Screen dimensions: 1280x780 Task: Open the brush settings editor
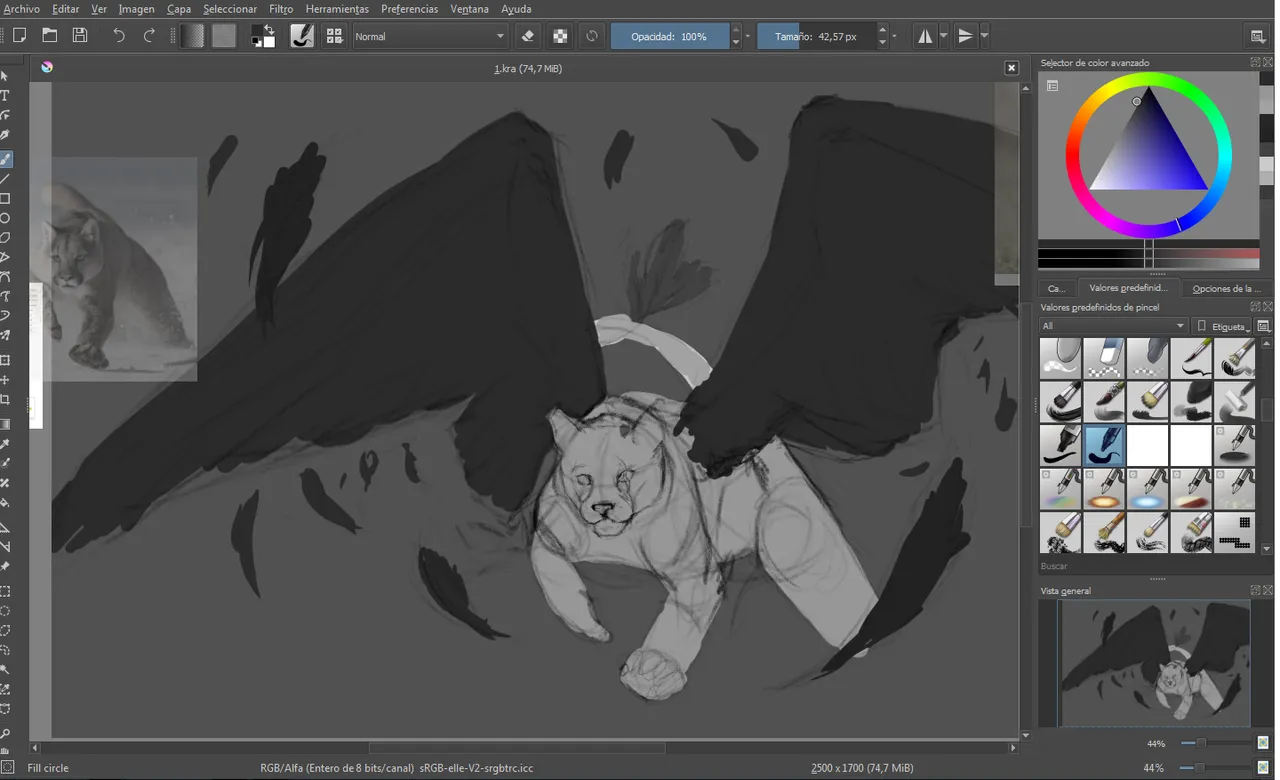click(x=302, y=36)
